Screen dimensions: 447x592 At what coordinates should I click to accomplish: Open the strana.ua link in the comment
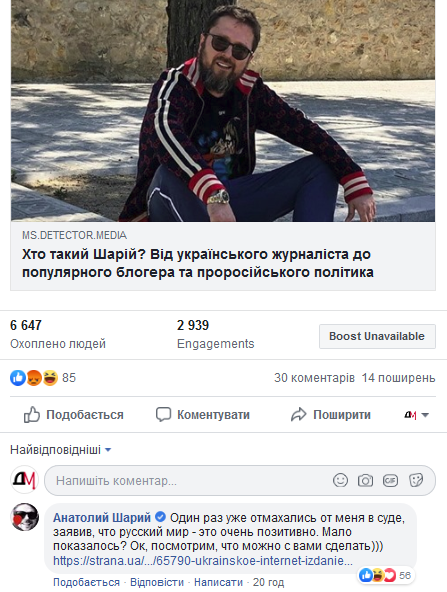coord(203,560)
